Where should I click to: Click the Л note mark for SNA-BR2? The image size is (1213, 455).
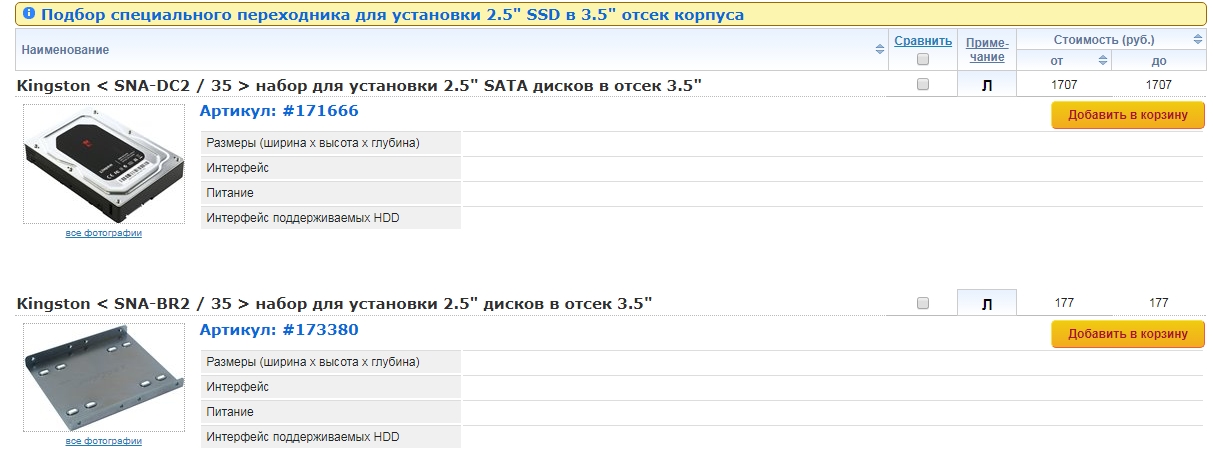(987, 304)
